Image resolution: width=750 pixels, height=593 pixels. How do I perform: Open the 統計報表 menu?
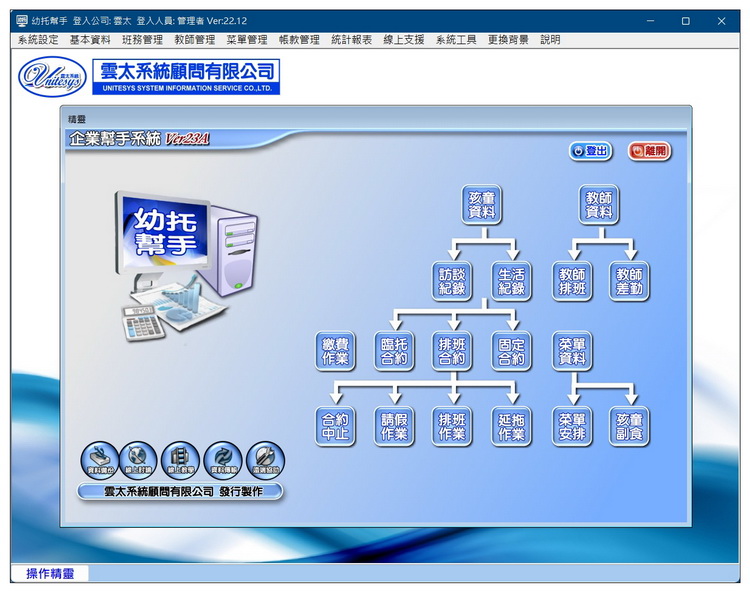pyautogui.click(x=352, y=40)
